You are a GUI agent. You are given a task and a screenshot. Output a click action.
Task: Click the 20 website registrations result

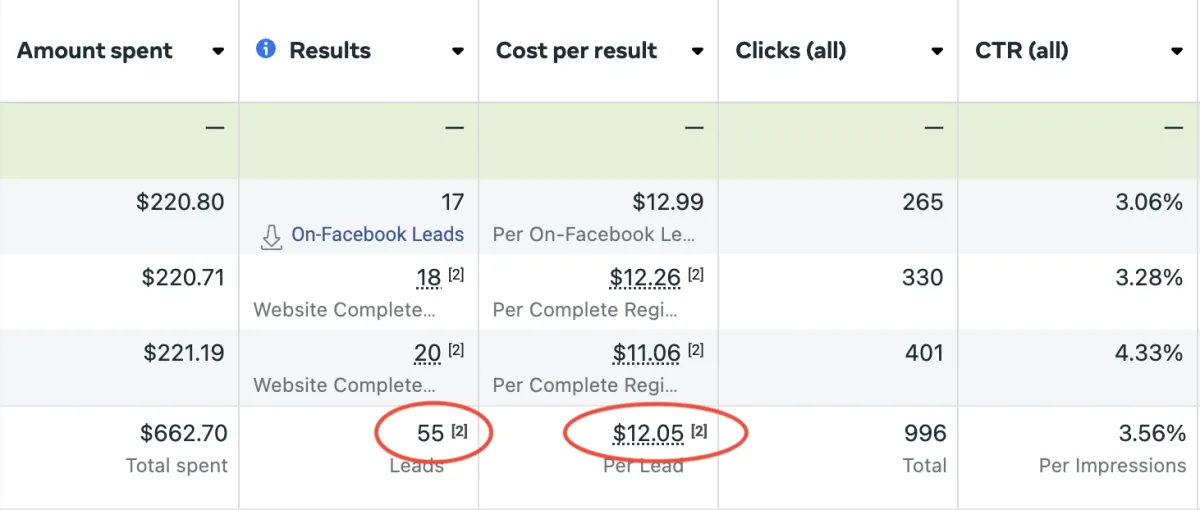point(427,353)
